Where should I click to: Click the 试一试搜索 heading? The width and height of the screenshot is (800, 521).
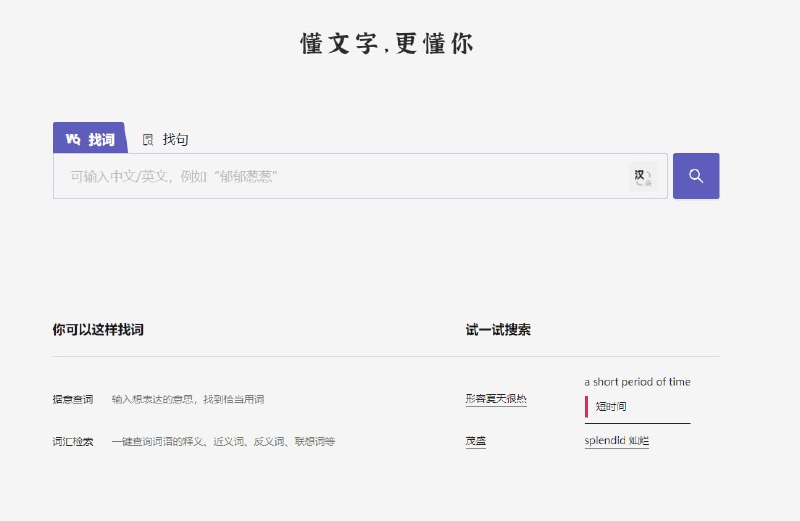point(498,330)
